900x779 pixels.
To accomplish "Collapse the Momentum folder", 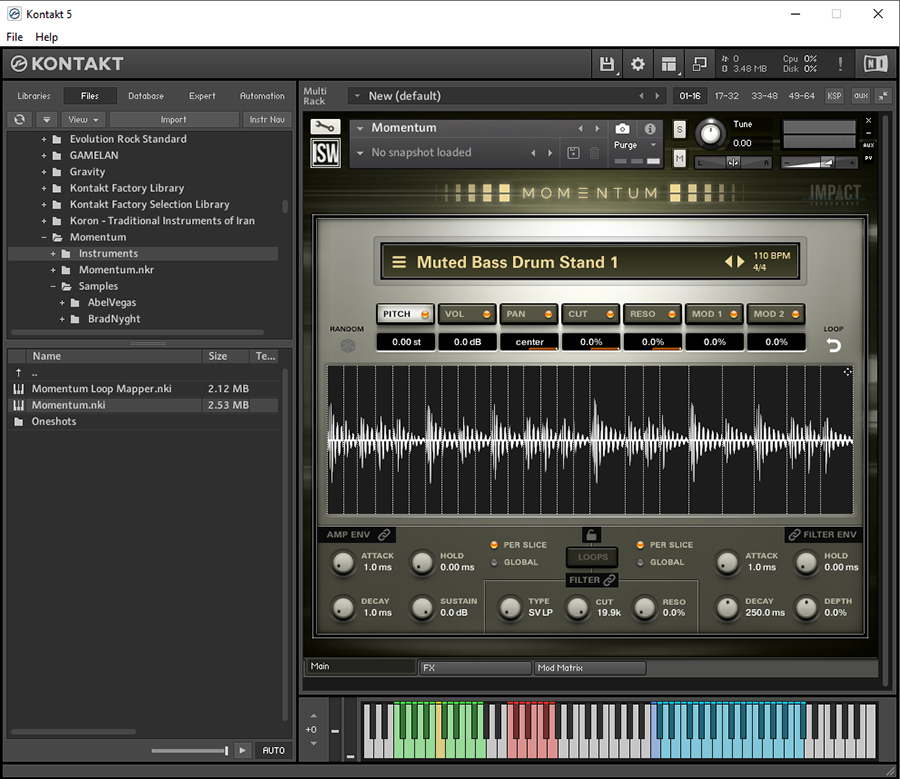I will click(x=44, y=237).
